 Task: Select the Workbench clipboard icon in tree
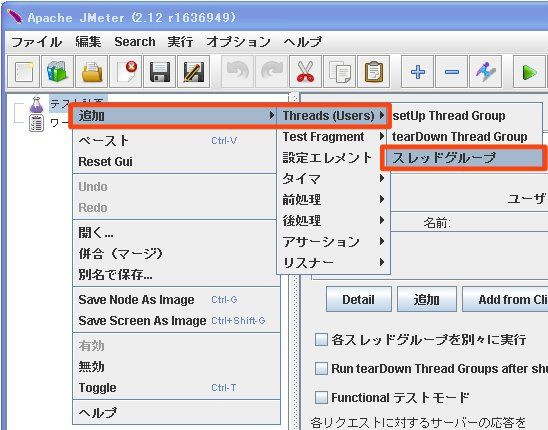(x=36, y=123)
